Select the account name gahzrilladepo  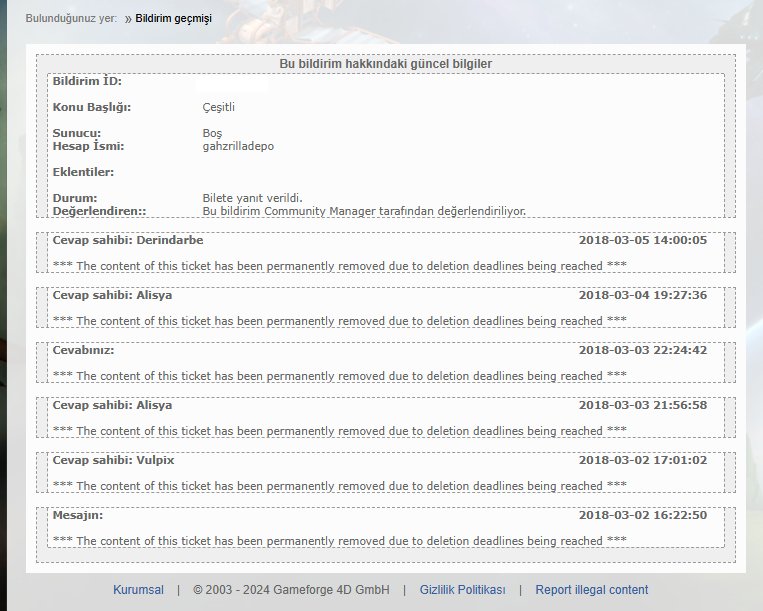pyautogui.click(x=238, y=146)
